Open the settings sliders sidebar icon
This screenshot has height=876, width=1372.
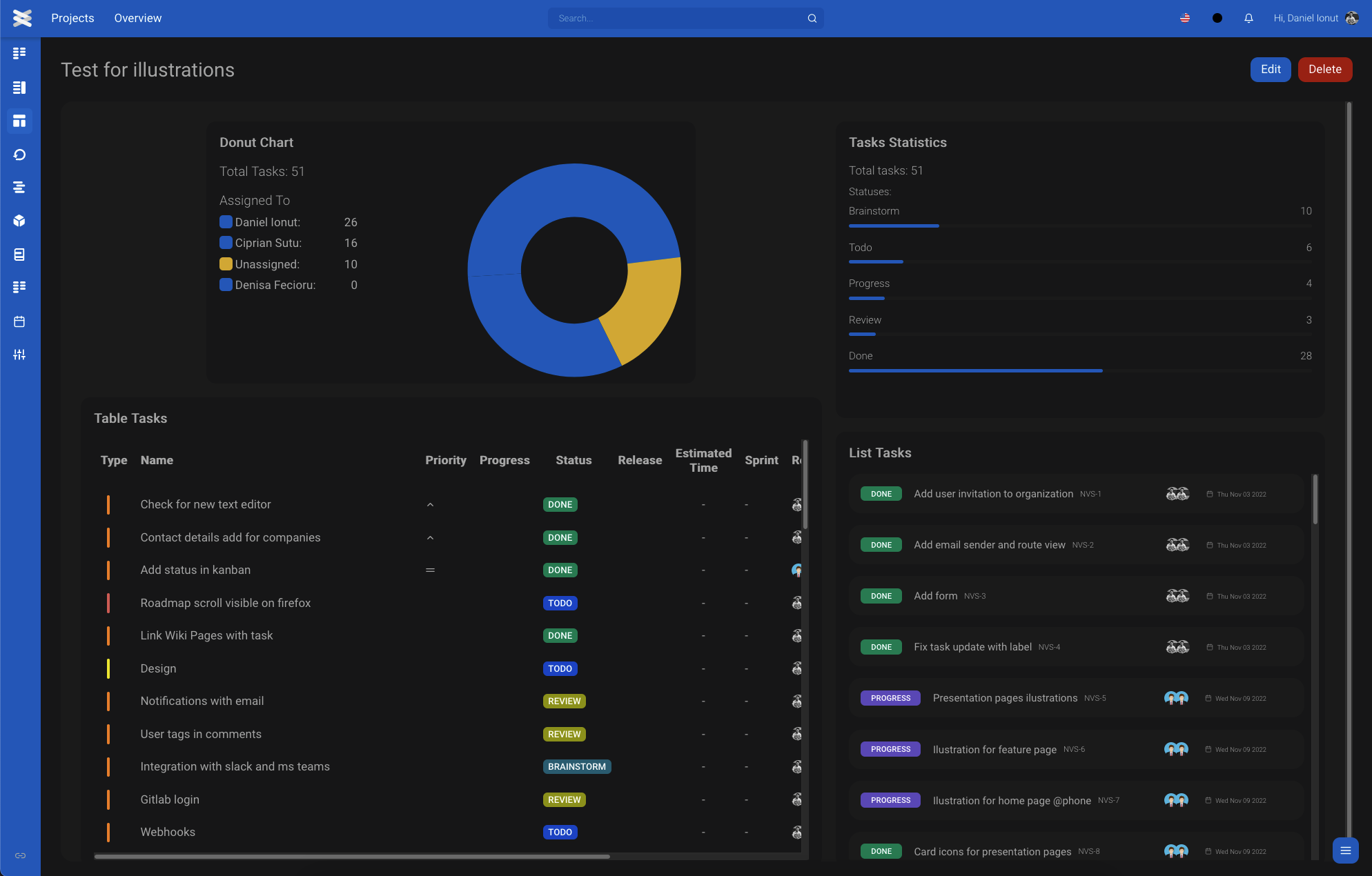pyautogui.click(x=19, y=355)
